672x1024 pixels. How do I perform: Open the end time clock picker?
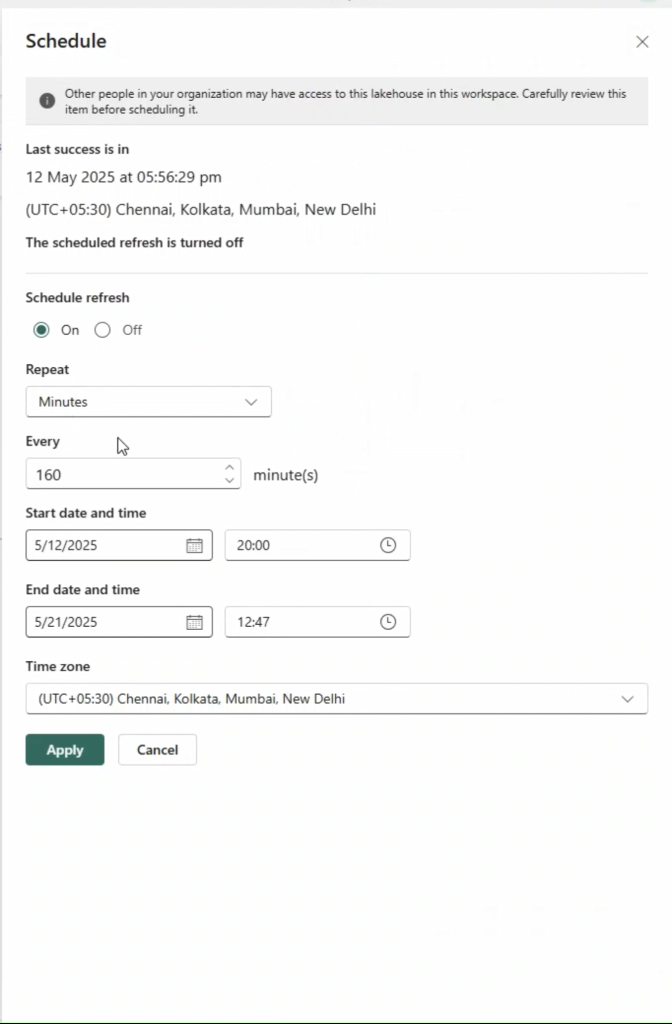click(x=388, y=622)
